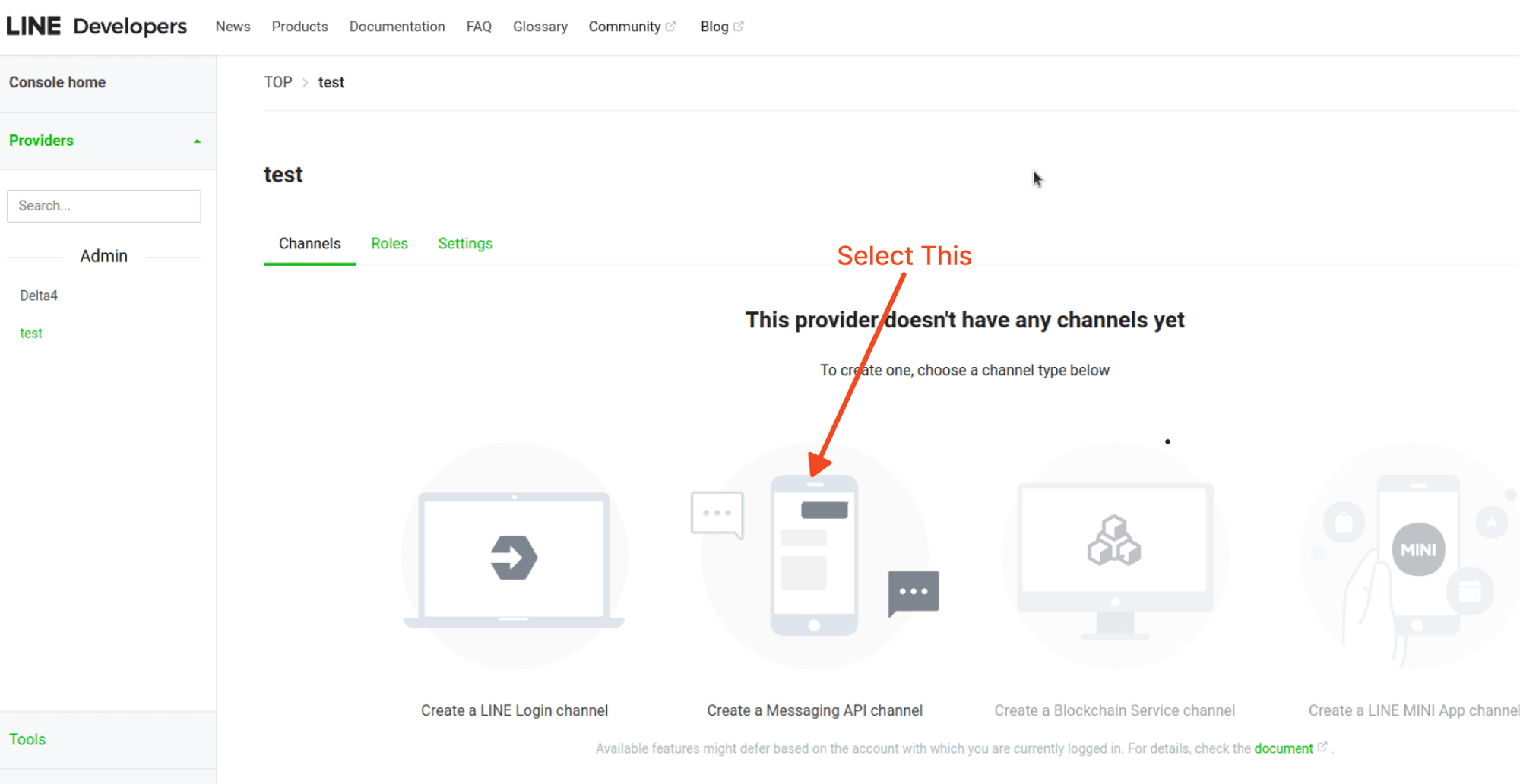
Task: Go to Console home
Action: (x=57, y=82)
